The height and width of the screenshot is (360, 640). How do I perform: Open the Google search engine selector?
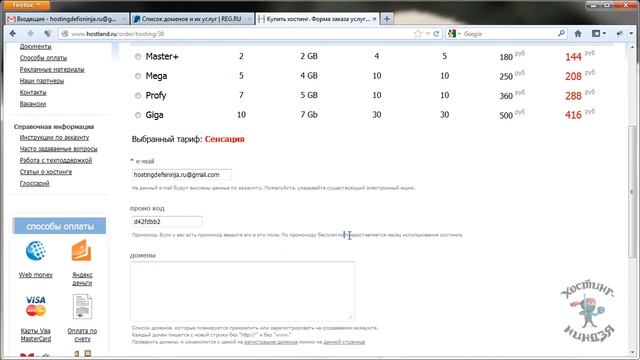[453, 34]
